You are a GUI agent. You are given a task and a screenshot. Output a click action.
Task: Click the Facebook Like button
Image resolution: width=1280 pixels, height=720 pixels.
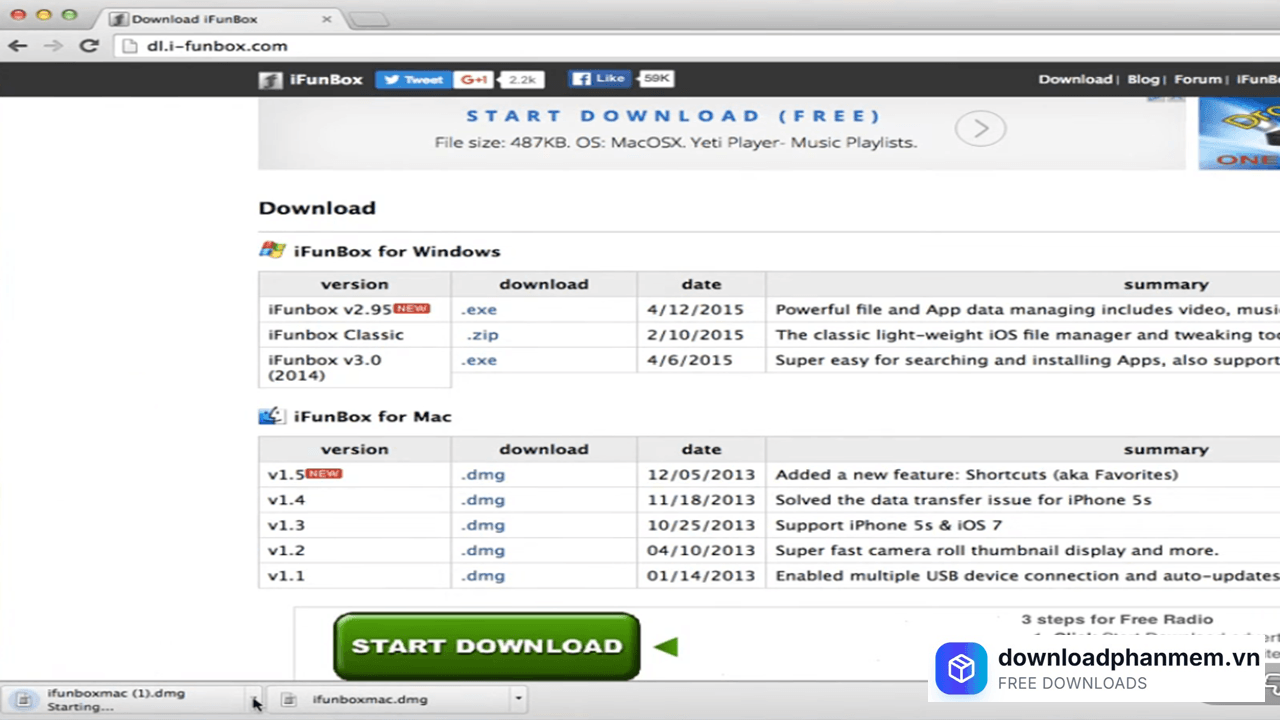coord(599,78)
